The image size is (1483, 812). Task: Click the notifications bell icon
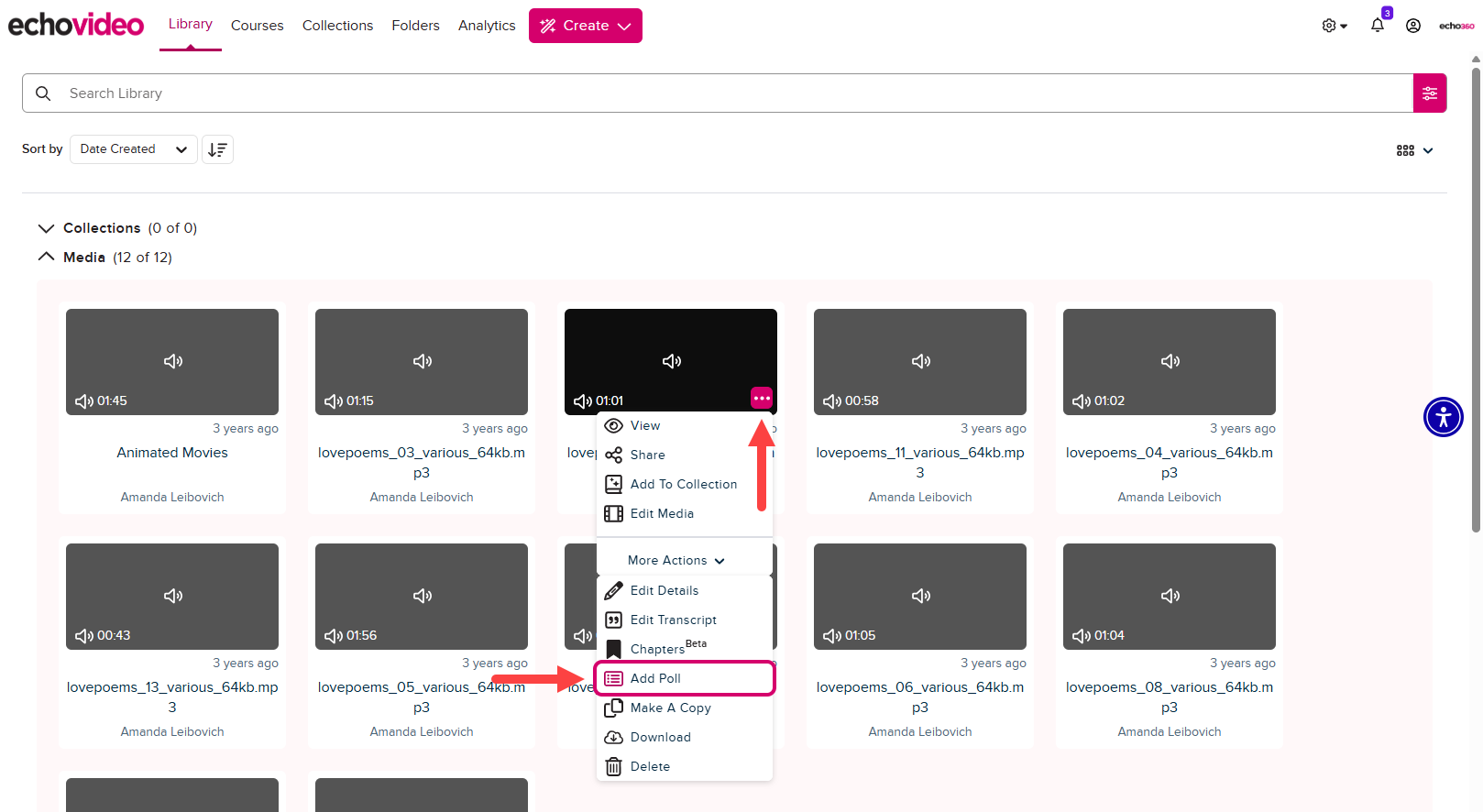coord(1377,26)
